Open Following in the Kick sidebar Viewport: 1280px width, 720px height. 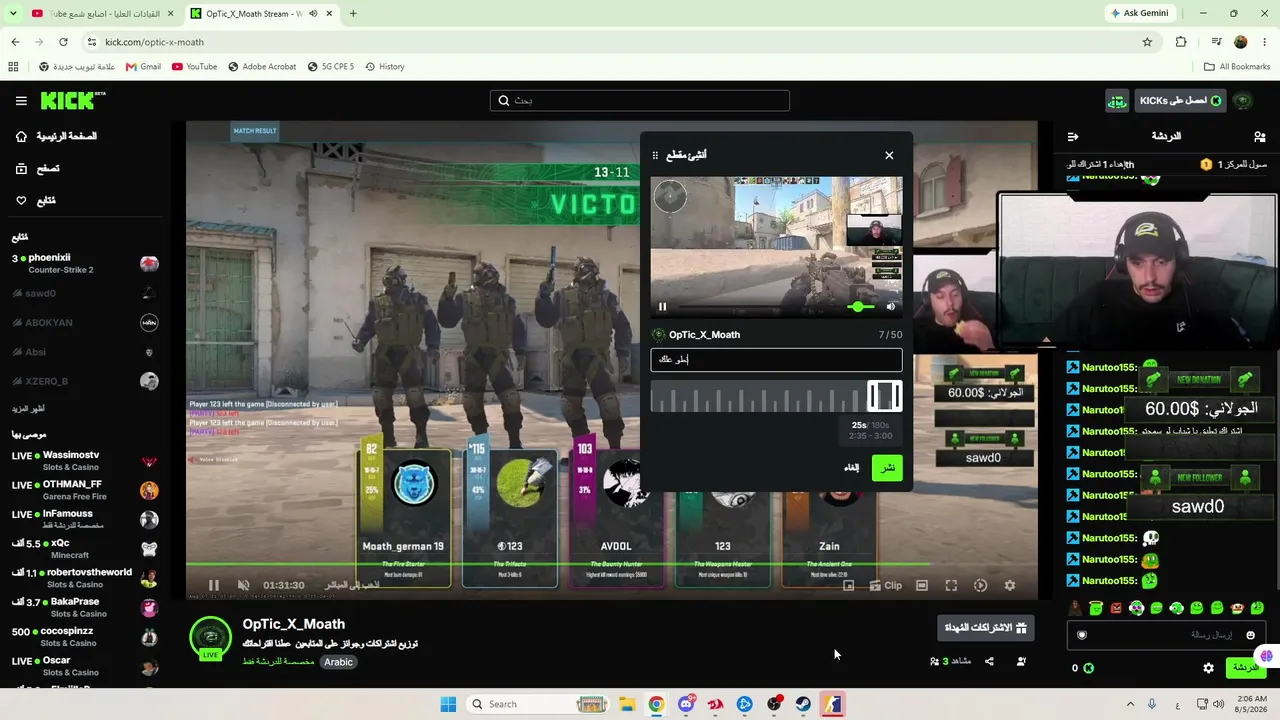(x=36, y=201)
